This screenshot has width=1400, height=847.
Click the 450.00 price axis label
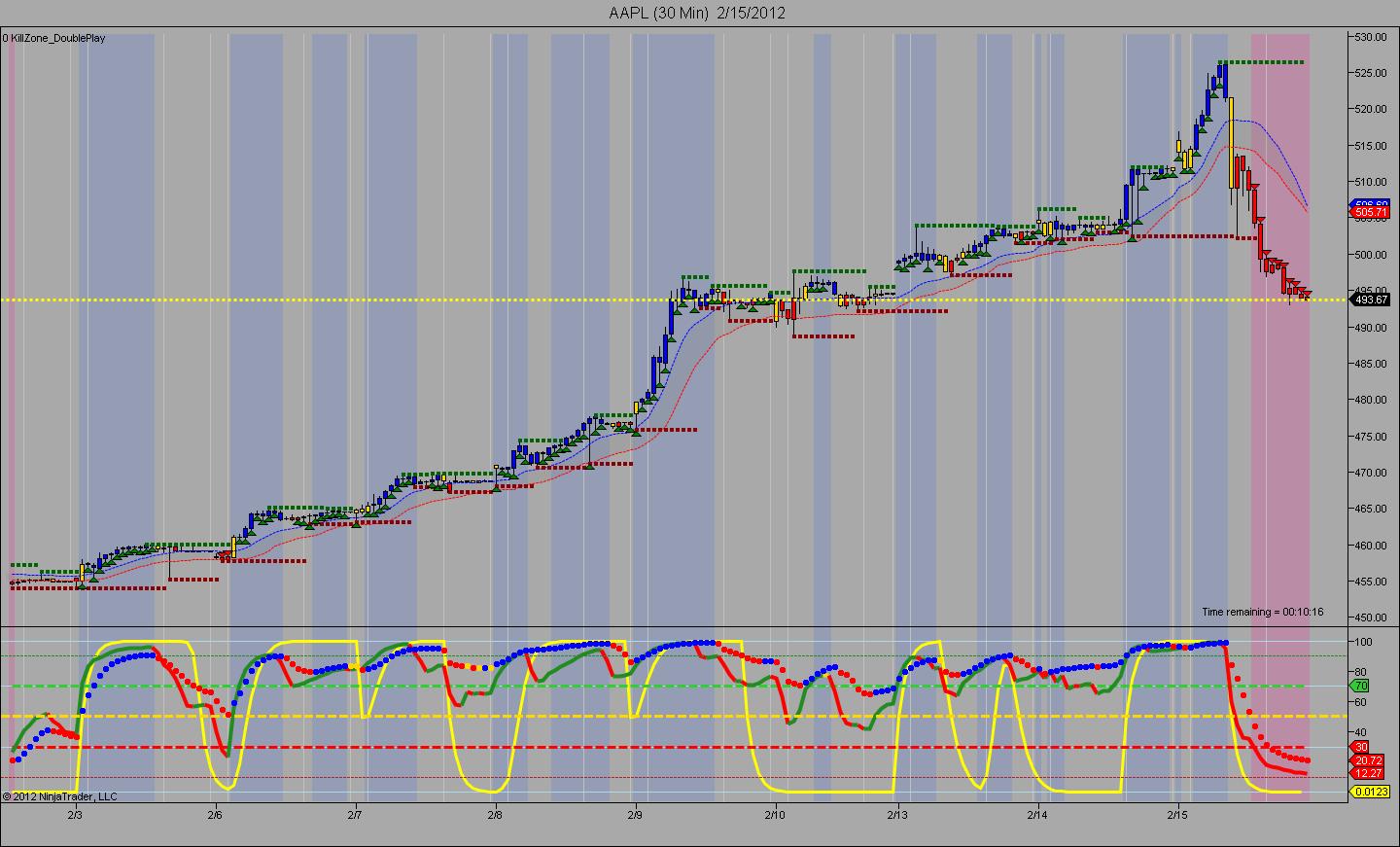(1369, 618)
